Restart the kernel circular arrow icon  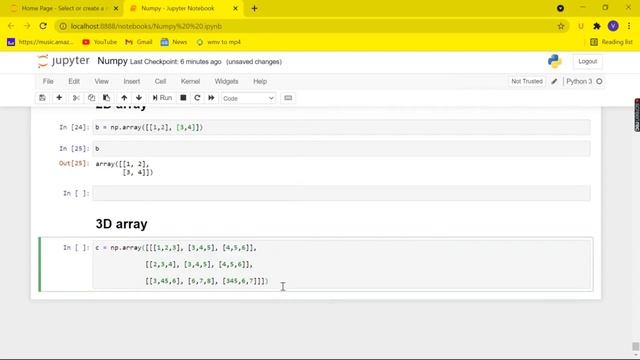[x=197, y=98]
